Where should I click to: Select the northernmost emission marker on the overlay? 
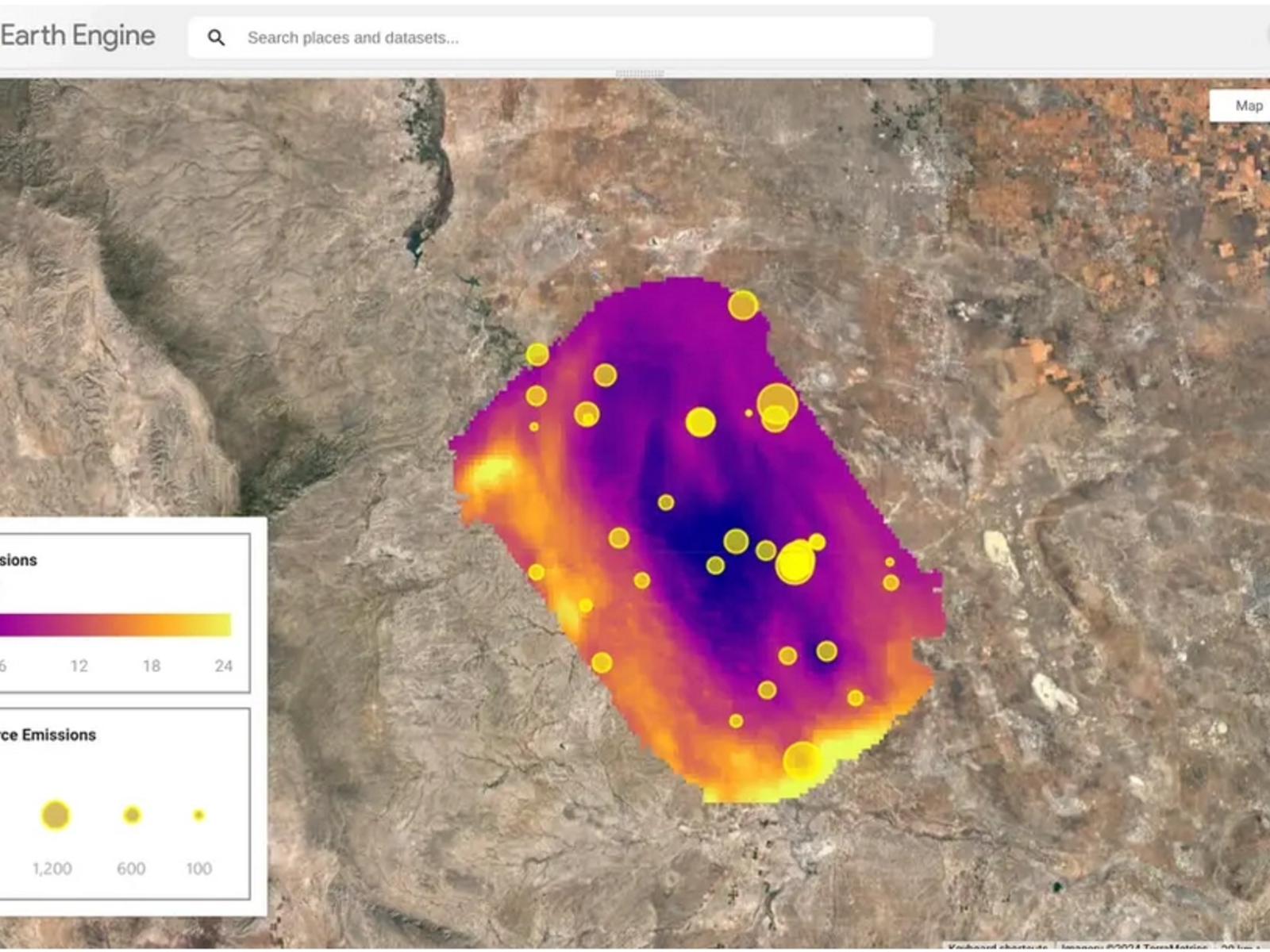[x=743, y=305]
